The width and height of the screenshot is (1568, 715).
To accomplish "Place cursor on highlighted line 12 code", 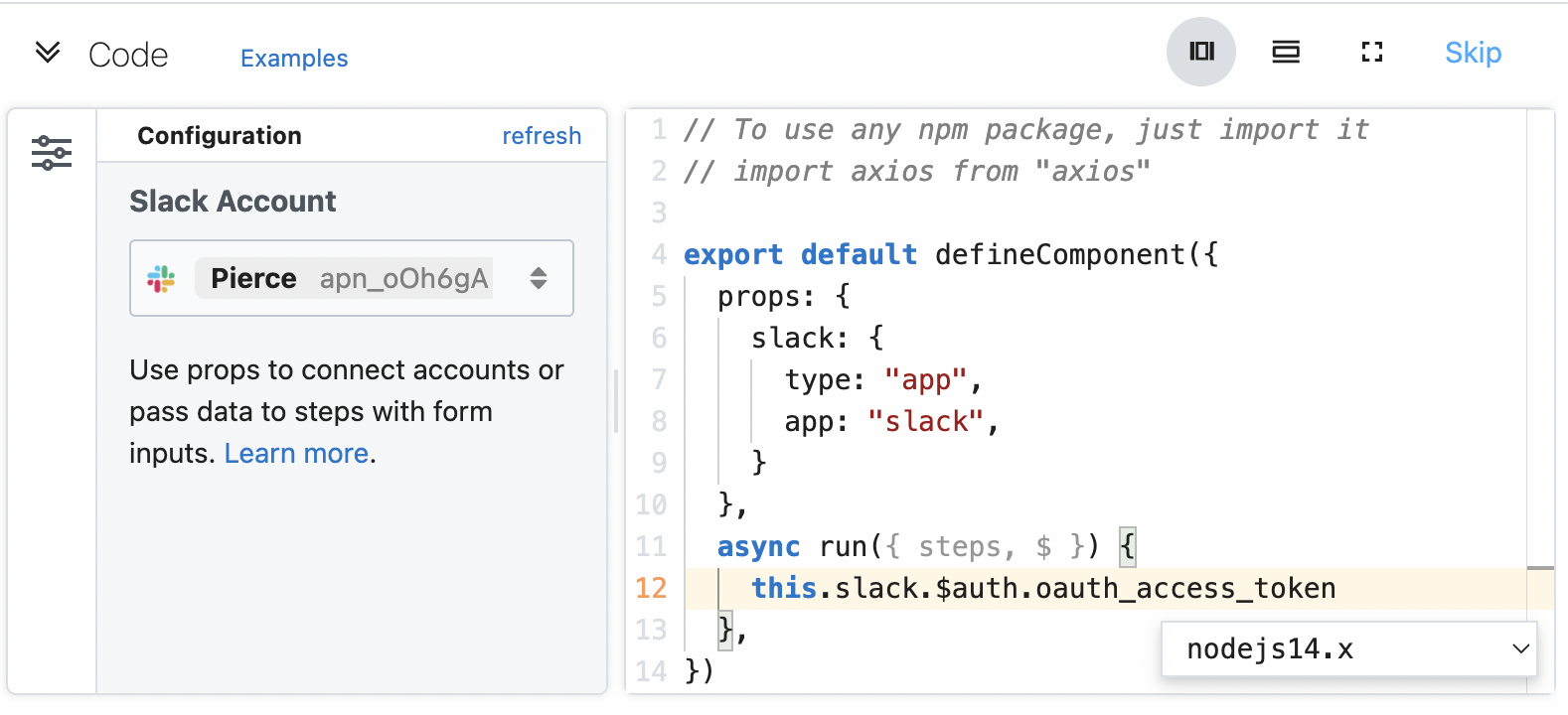I will [x=1043, y=588].
